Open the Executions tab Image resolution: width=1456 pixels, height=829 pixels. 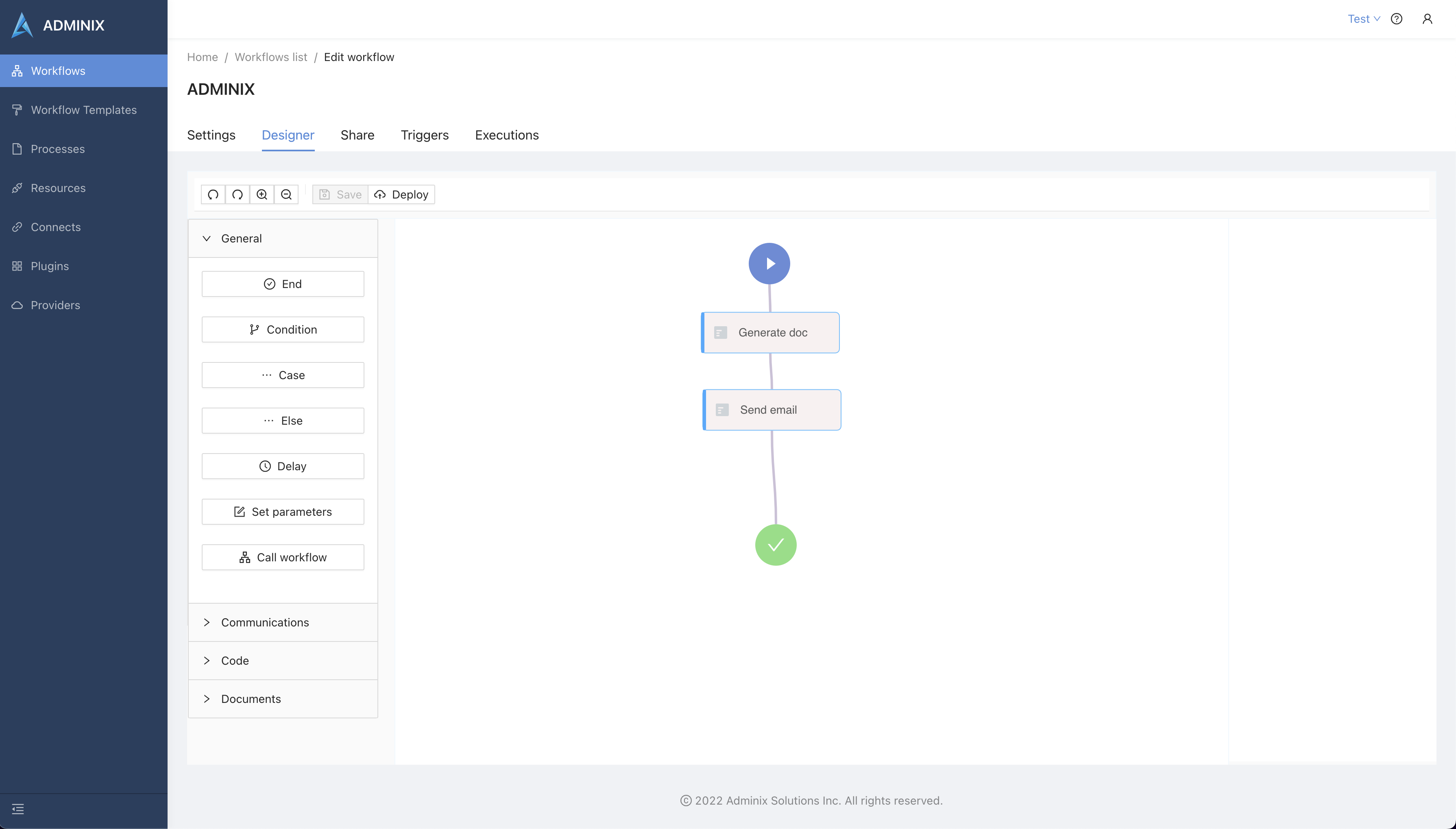coord(507,135)
